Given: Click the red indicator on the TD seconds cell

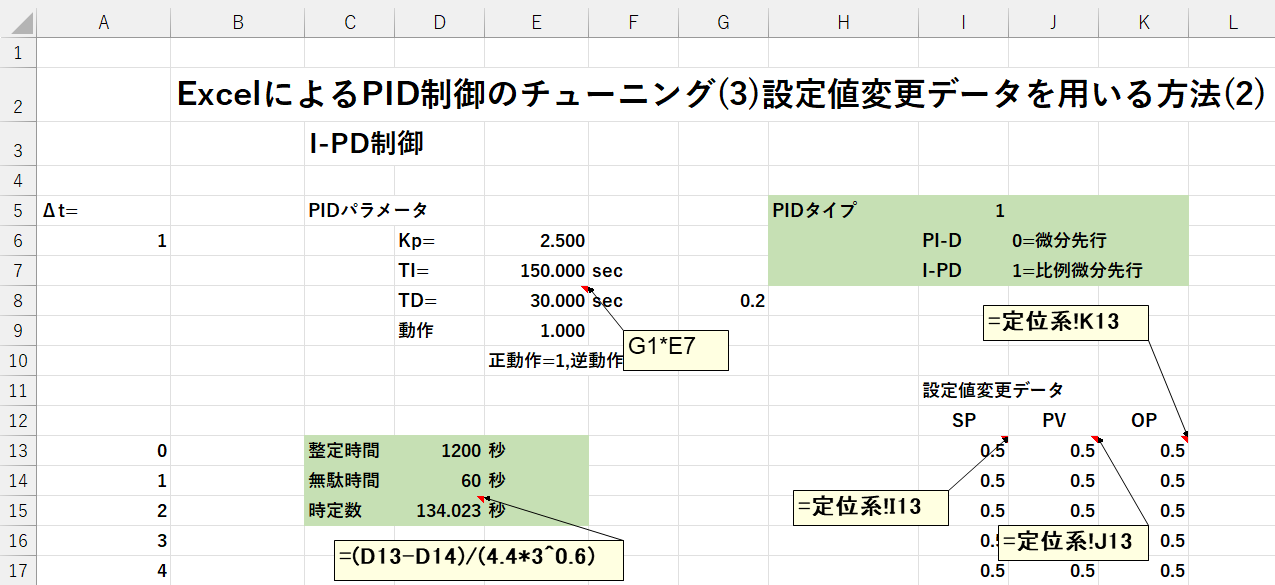Looking at the screenshot, I should (x=587, y=290).
